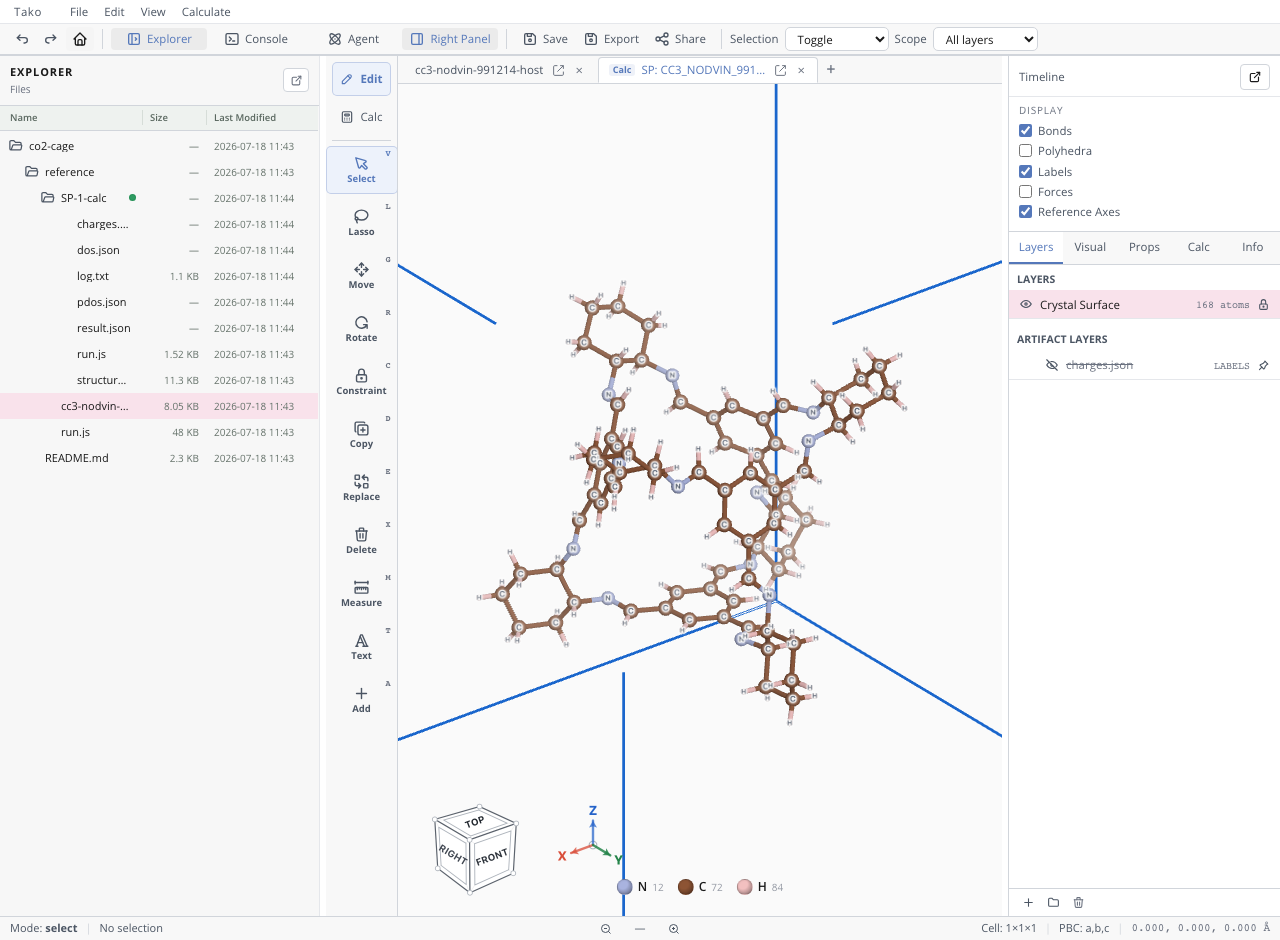
Task: Open the Selection Toggle dropdown
Action: point(837,39)
